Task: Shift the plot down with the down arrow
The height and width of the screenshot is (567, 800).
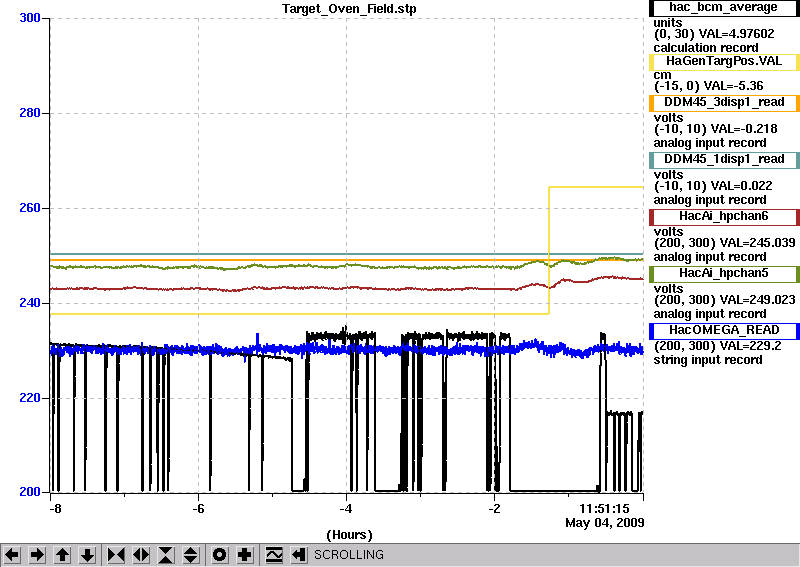Action: [88, 554]
